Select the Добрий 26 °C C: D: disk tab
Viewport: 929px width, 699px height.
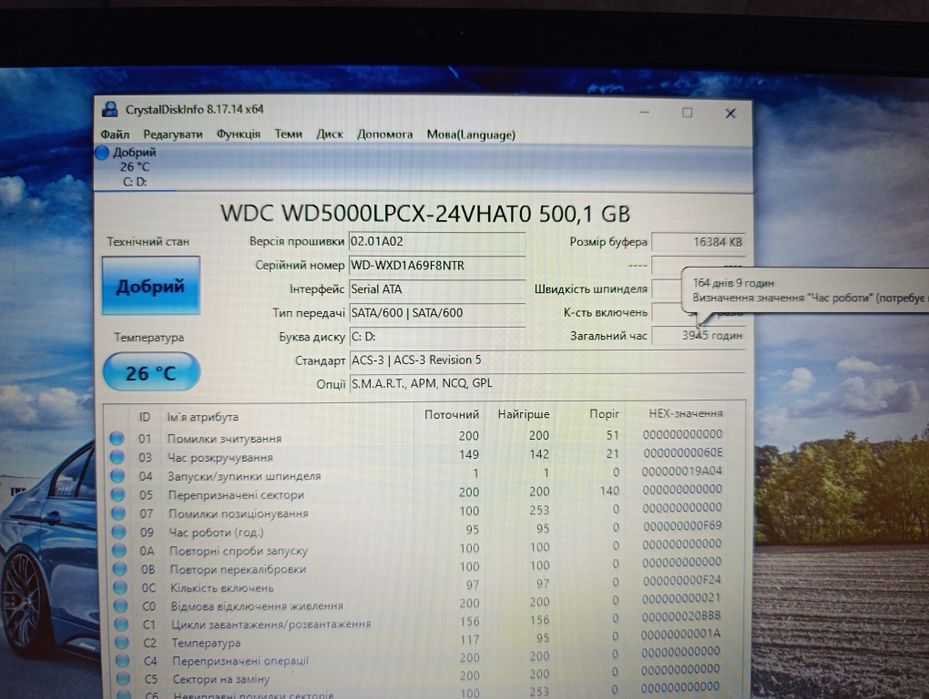(135, 167)
